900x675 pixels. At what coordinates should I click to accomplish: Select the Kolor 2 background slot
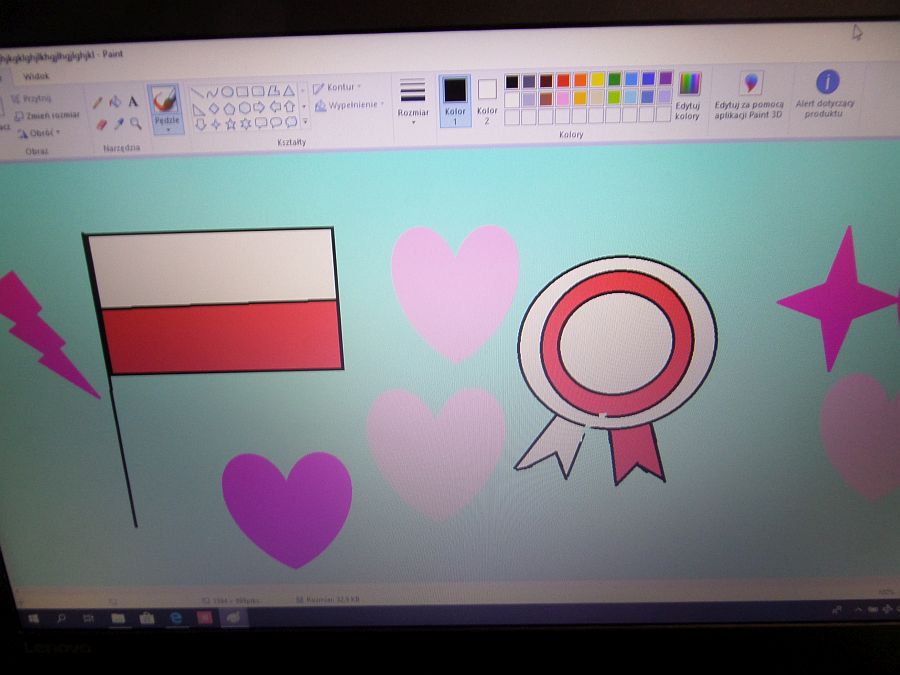[487, 100]
